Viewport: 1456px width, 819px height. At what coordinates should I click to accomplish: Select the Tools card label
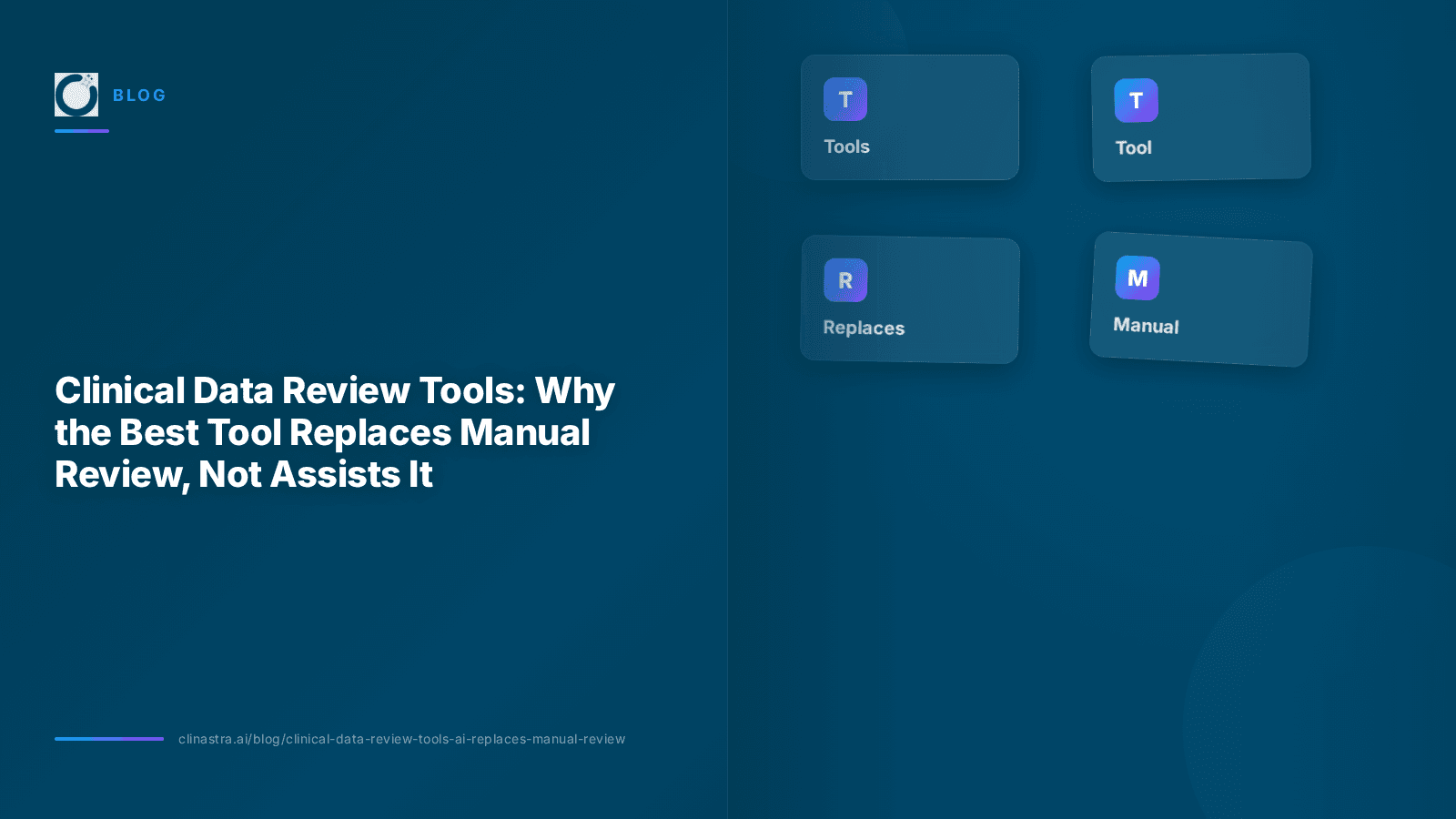click(x=846, y=147)
